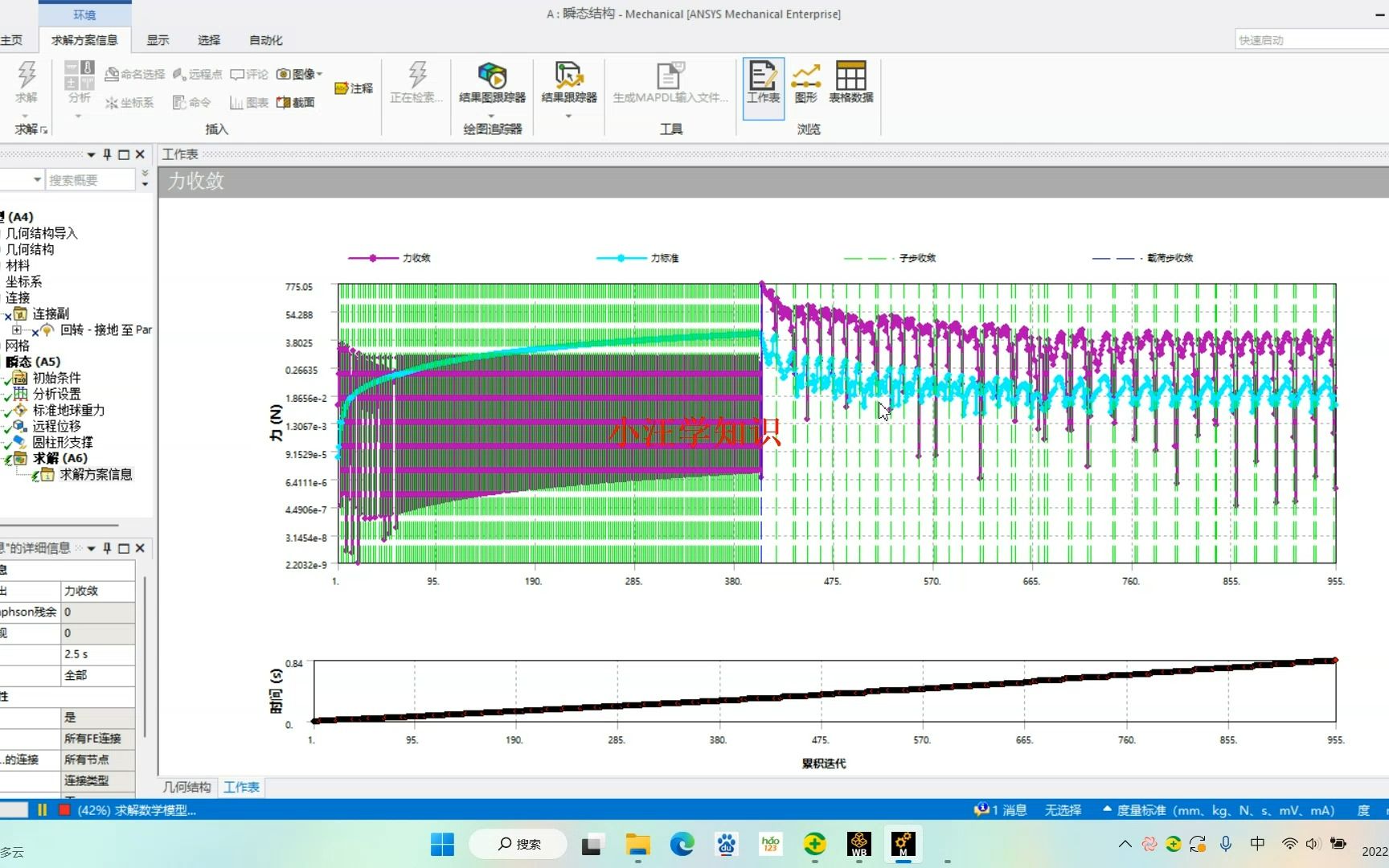Select the 坐标系 coordinate system icon
This screenshot has width=1389, height=868.
point(129,102)
